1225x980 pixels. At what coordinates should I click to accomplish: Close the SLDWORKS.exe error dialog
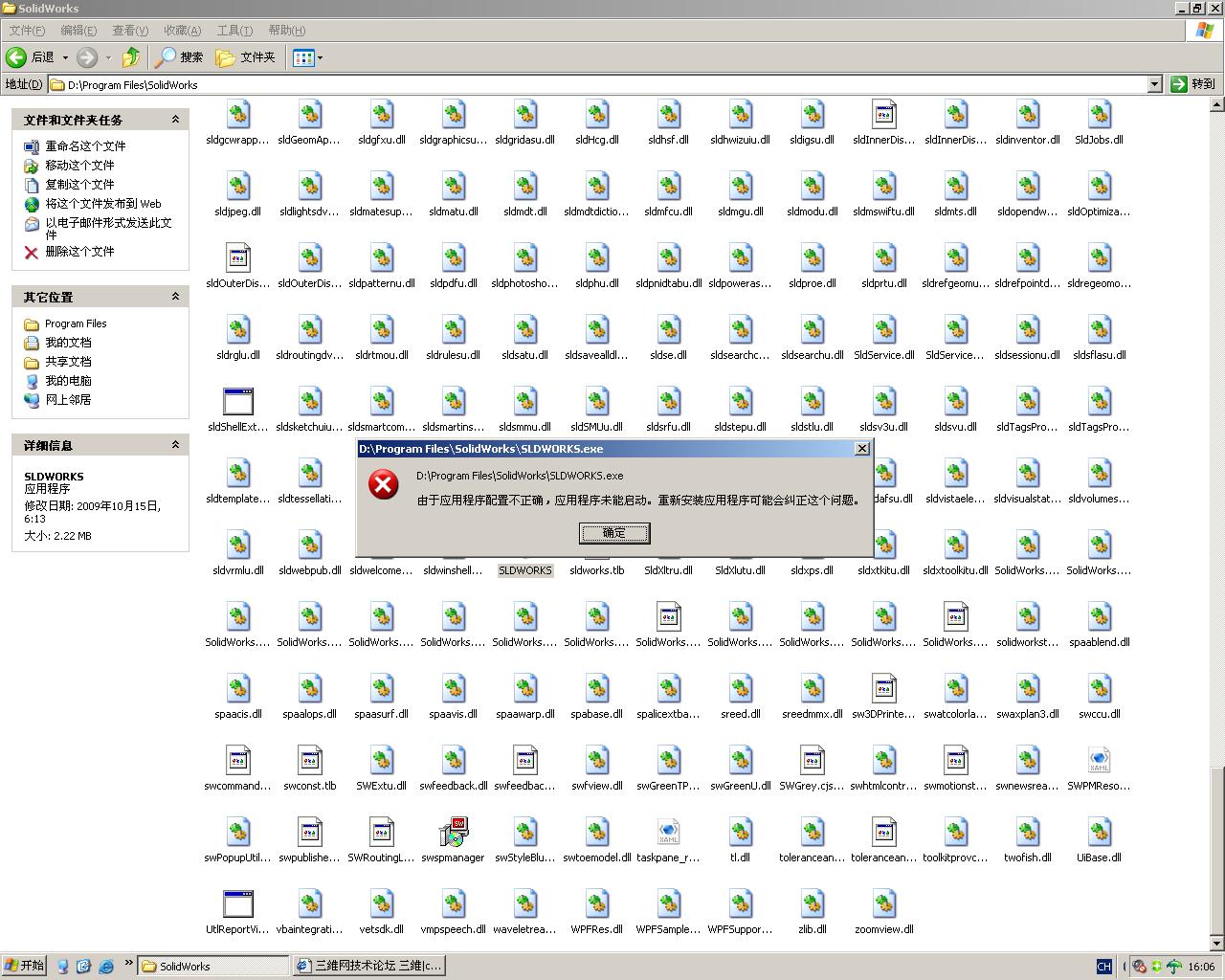(x=861, y=449)
